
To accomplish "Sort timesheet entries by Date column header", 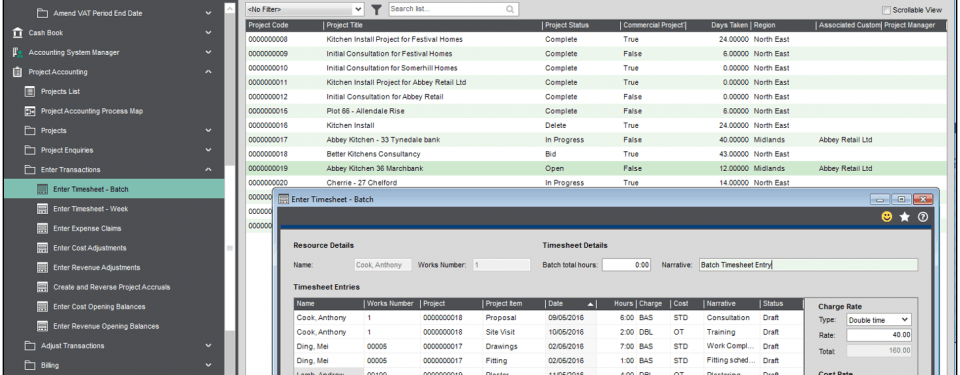I will tap(570, 303).
